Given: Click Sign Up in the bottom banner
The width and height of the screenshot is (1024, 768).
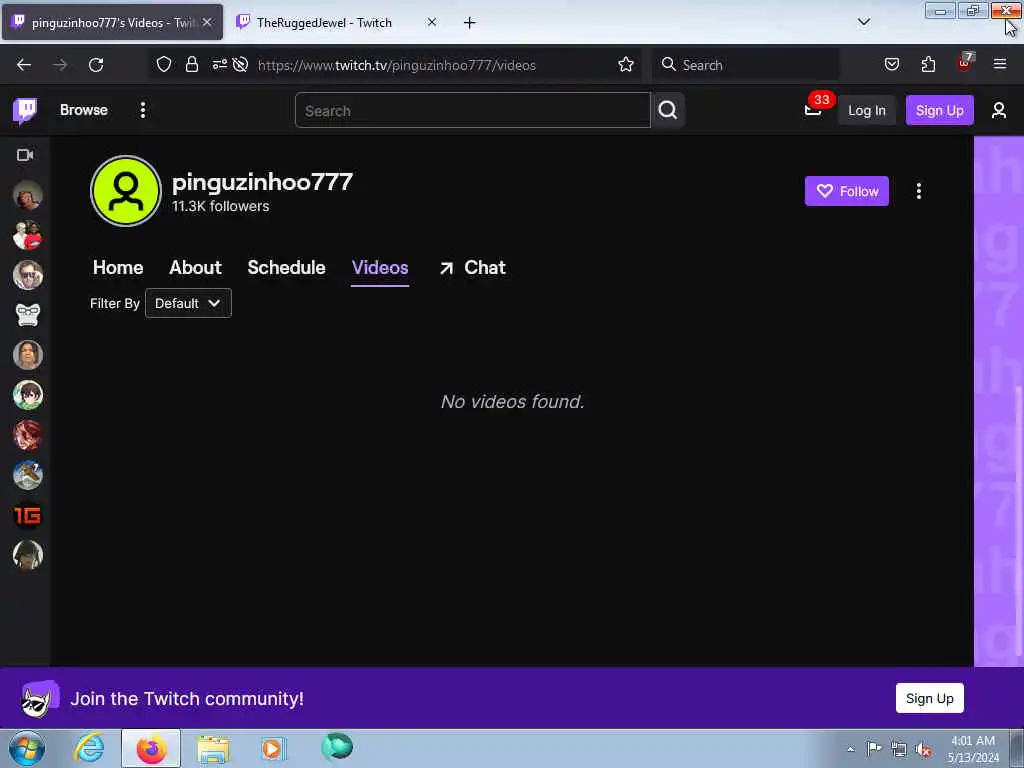Looking at the screenshot, I should point(929,698).
